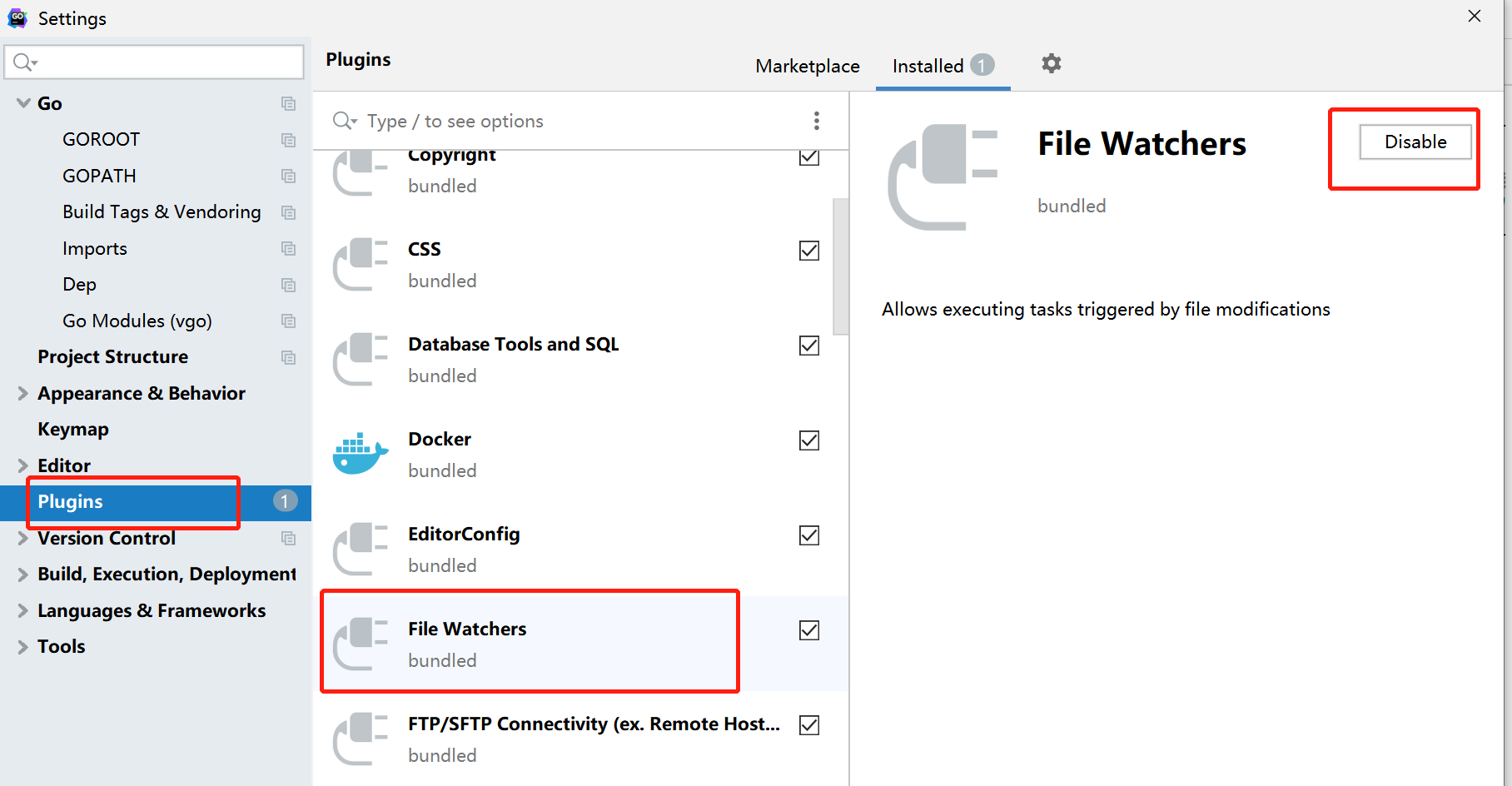Select the Plugins settings page
The height and width of the screenshot is (786, 1512).
point(156,502)
